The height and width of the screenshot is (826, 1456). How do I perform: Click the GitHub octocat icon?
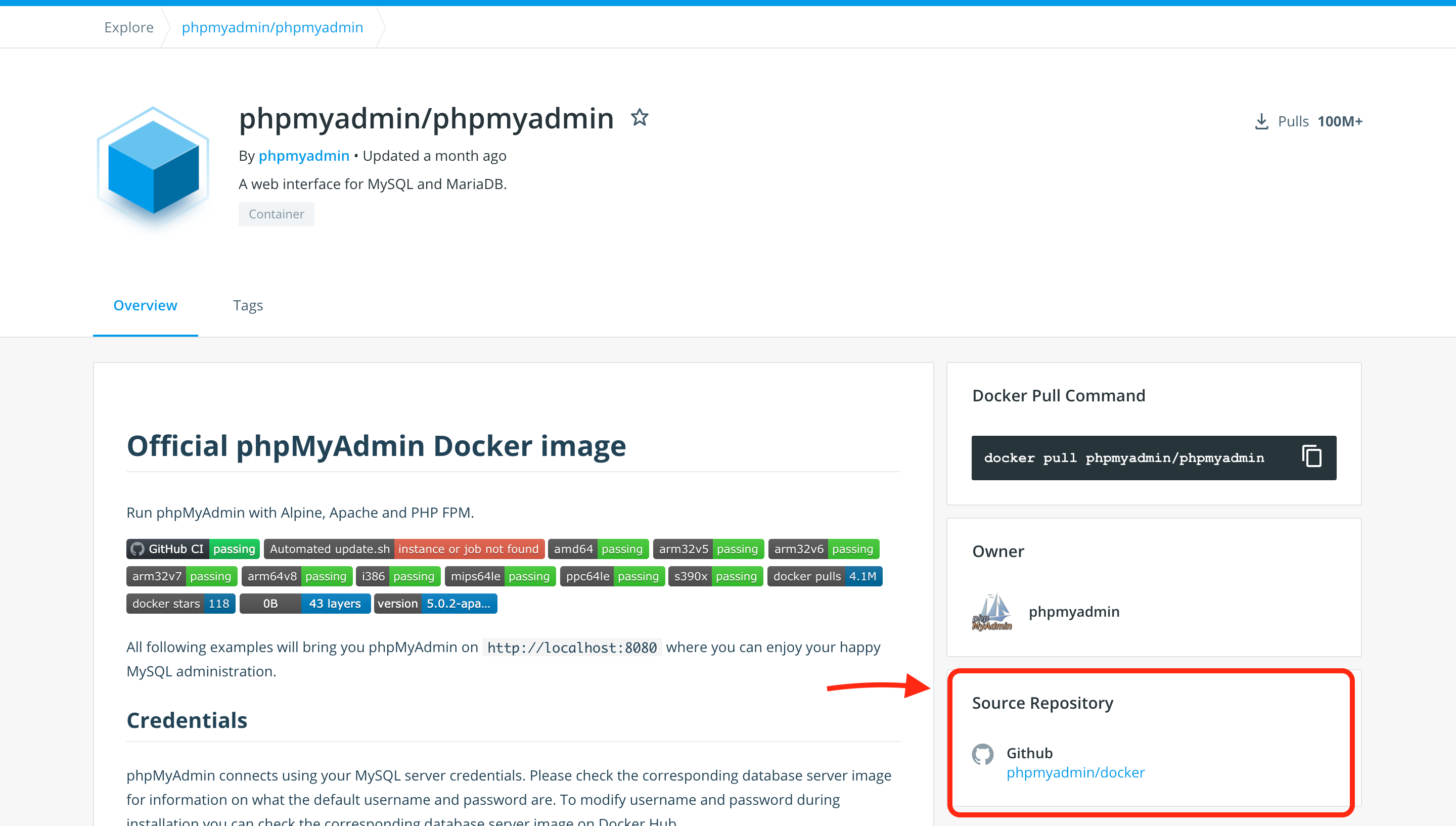pos(982,754)
